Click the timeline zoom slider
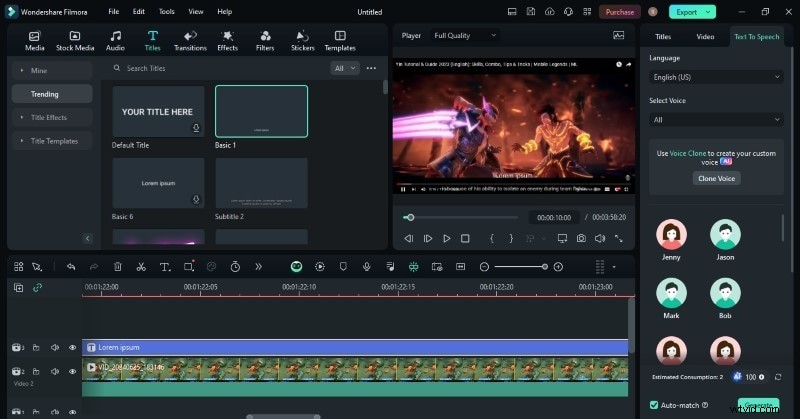 coord(520,267)
